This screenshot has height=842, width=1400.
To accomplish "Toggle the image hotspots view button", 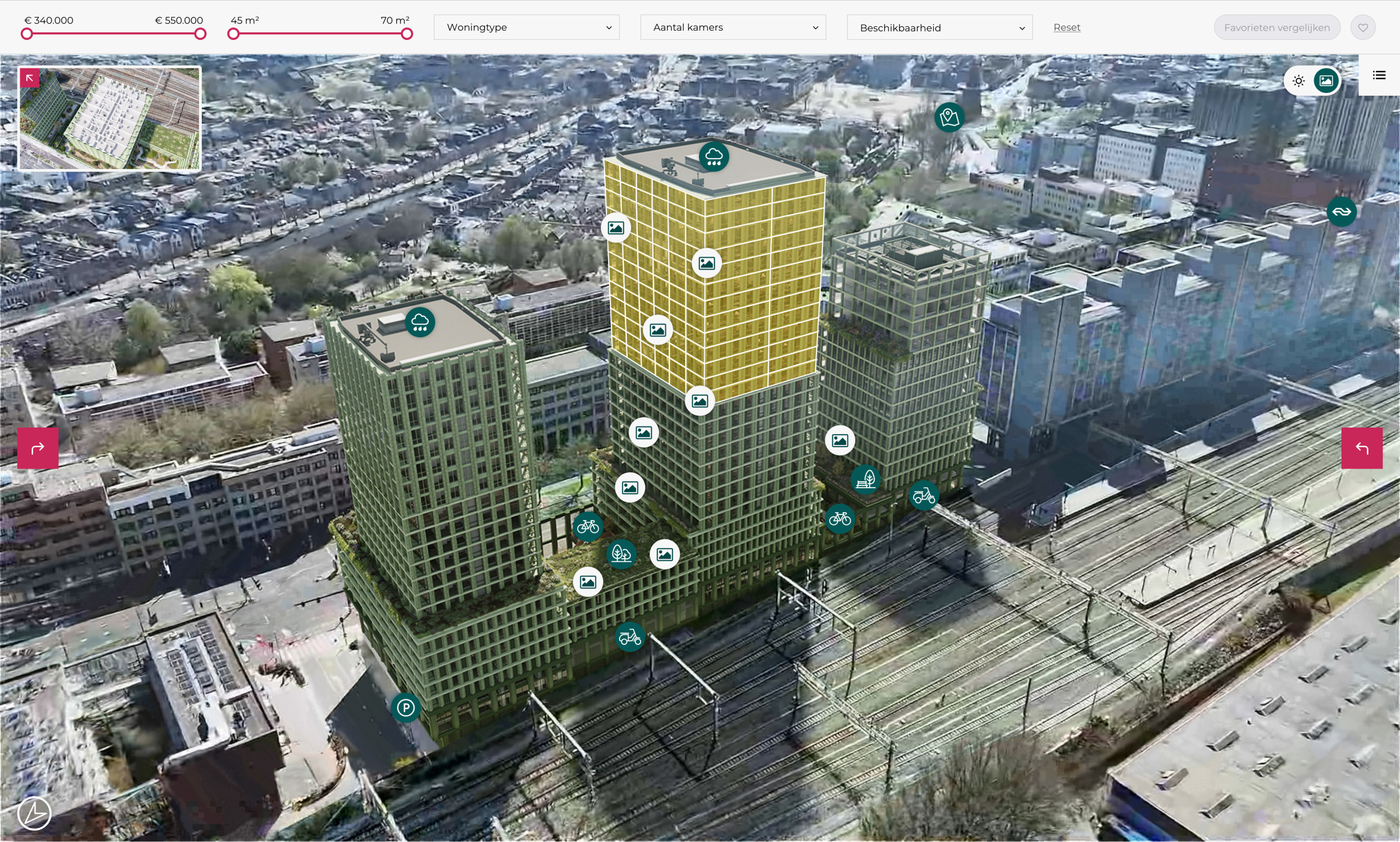I will [x=1326, y=81].
